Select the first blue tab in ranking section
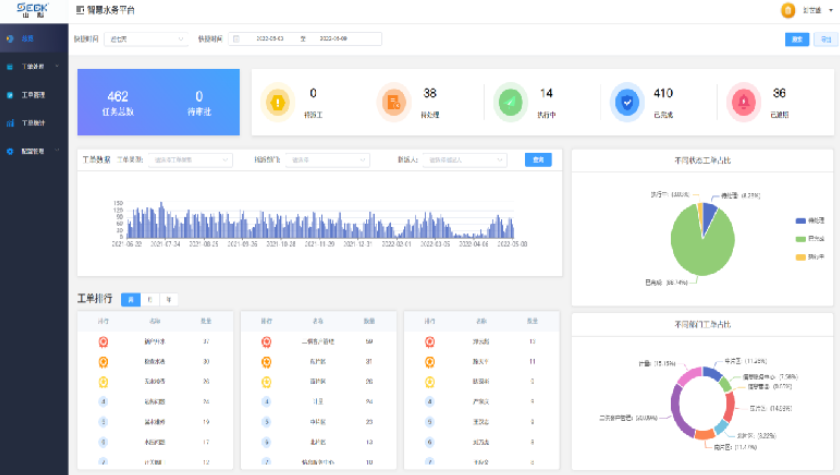840x475 pixels. tap(130, 299)
